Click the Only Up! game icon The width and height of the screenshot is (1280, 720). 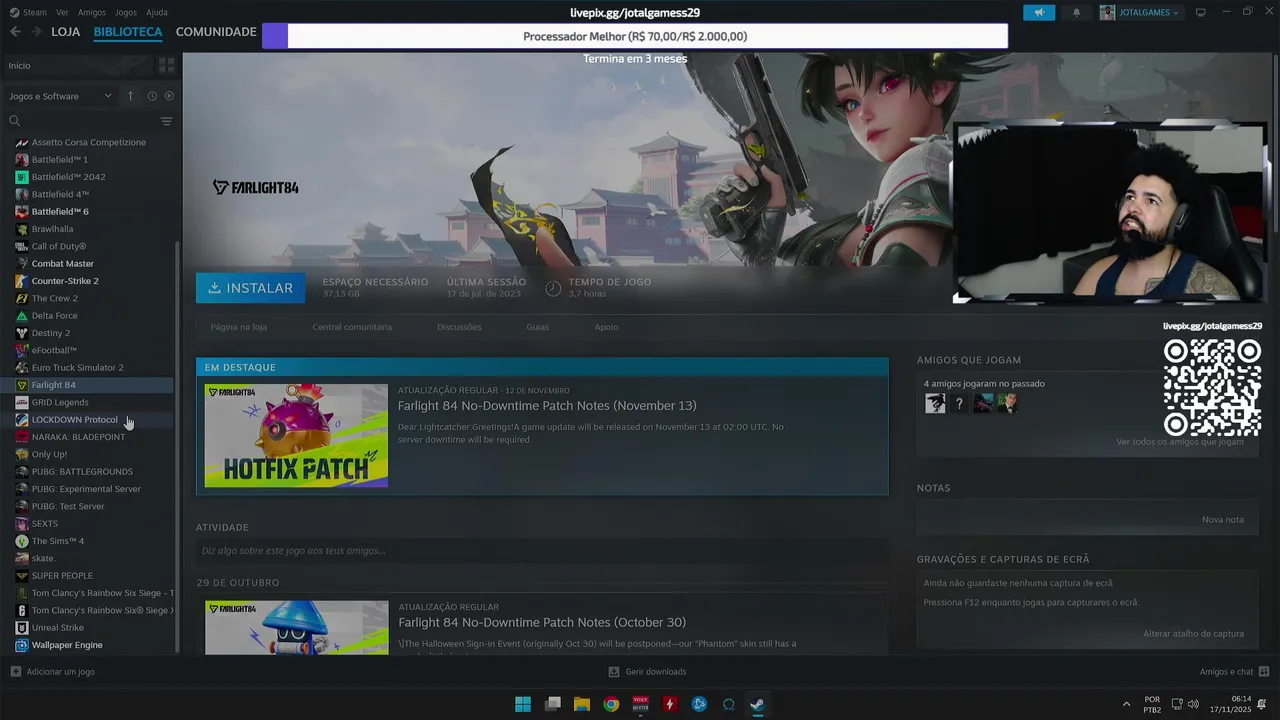click(22, 454)
